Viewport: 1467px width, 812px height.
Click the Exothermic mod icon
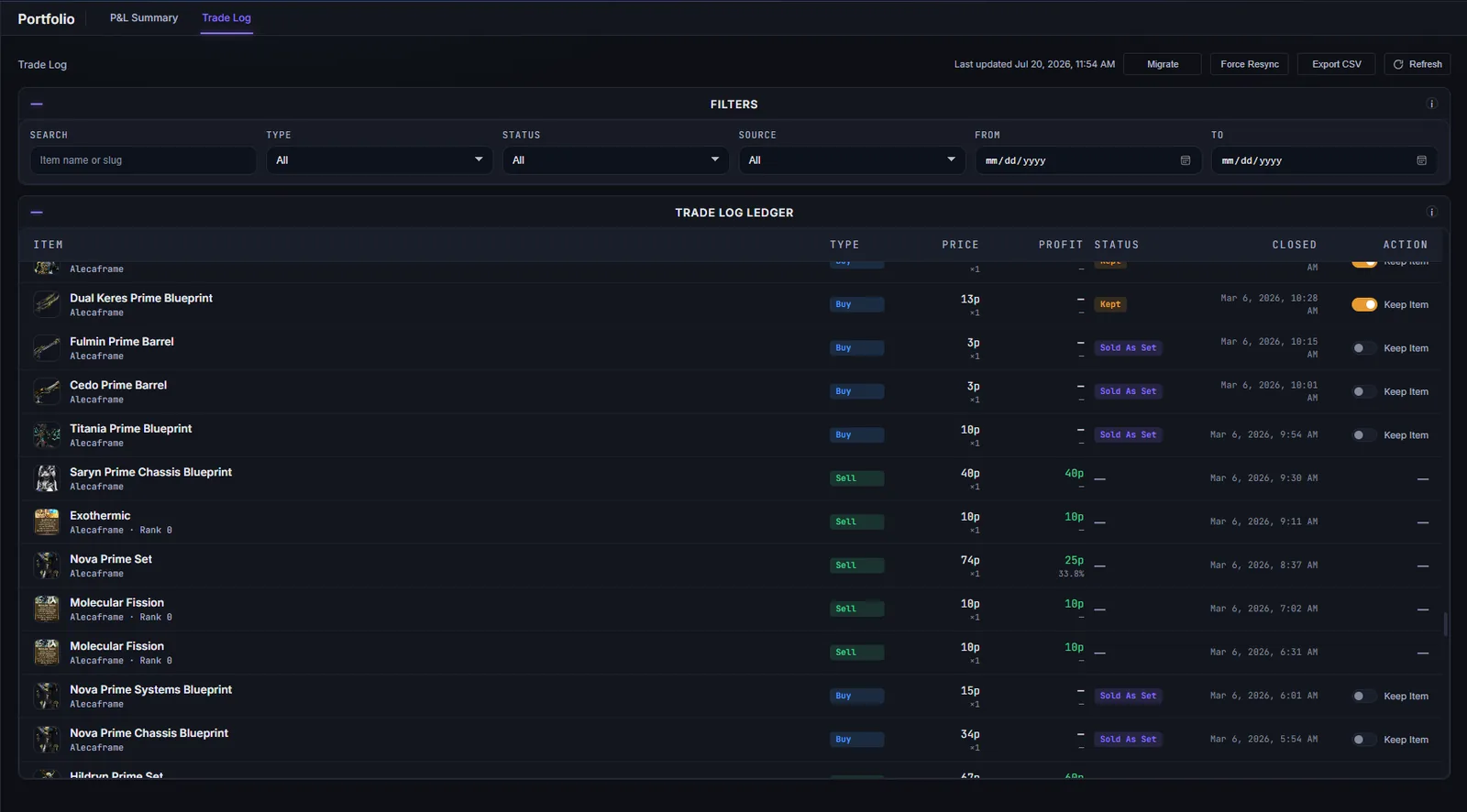pyautogui.click(x=47, y=521)
